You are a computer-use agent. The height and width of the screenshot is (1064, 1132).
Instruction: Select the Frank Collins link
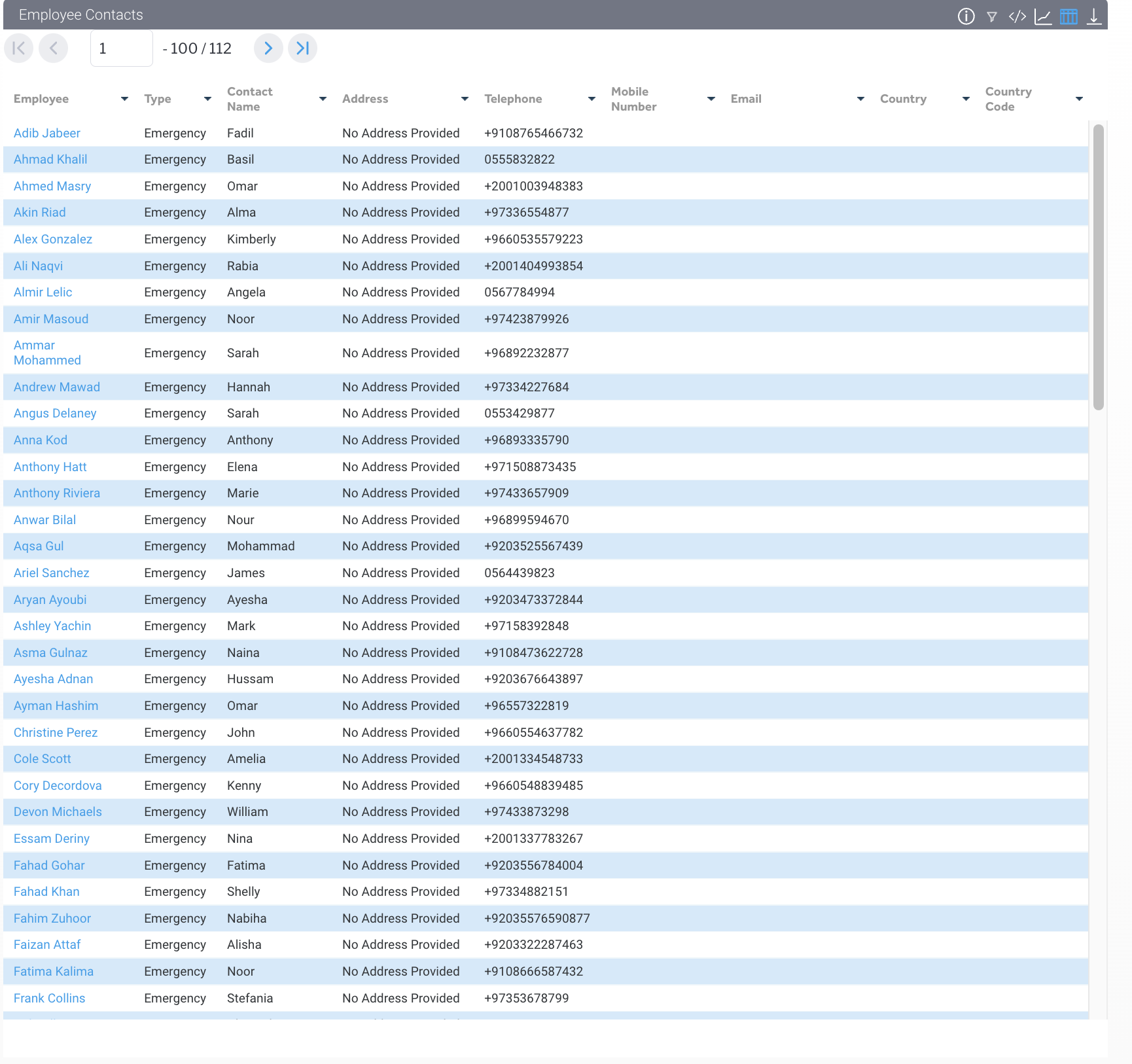(49, 998)
